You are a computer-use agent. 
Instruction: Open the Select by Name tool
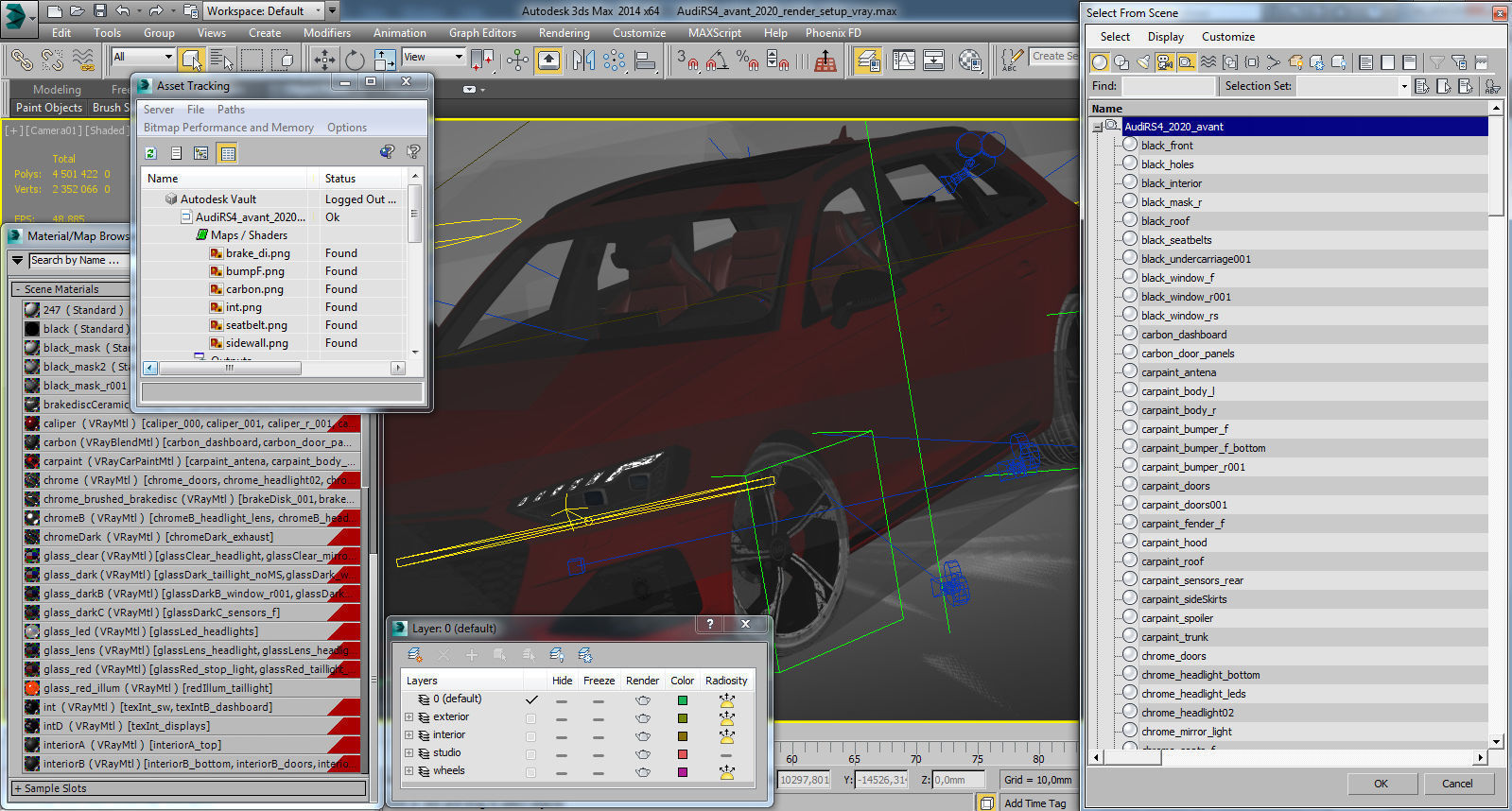(222, 60)
